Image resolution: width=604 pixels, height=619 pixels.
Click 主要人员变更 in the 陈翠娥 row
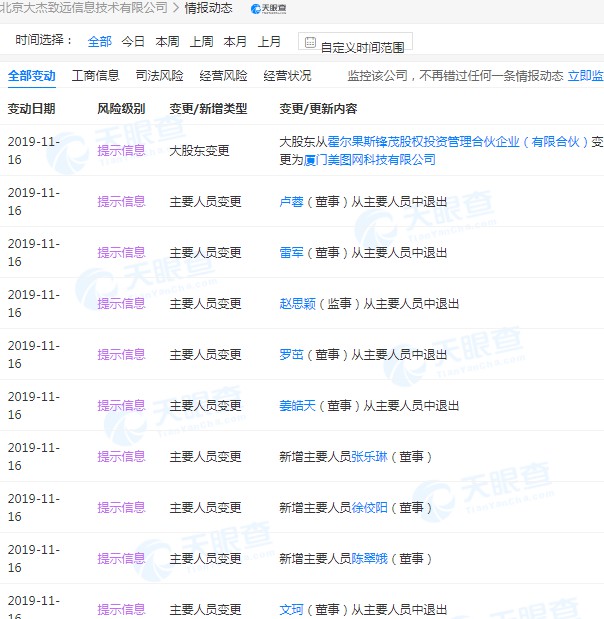coord(205,559)
